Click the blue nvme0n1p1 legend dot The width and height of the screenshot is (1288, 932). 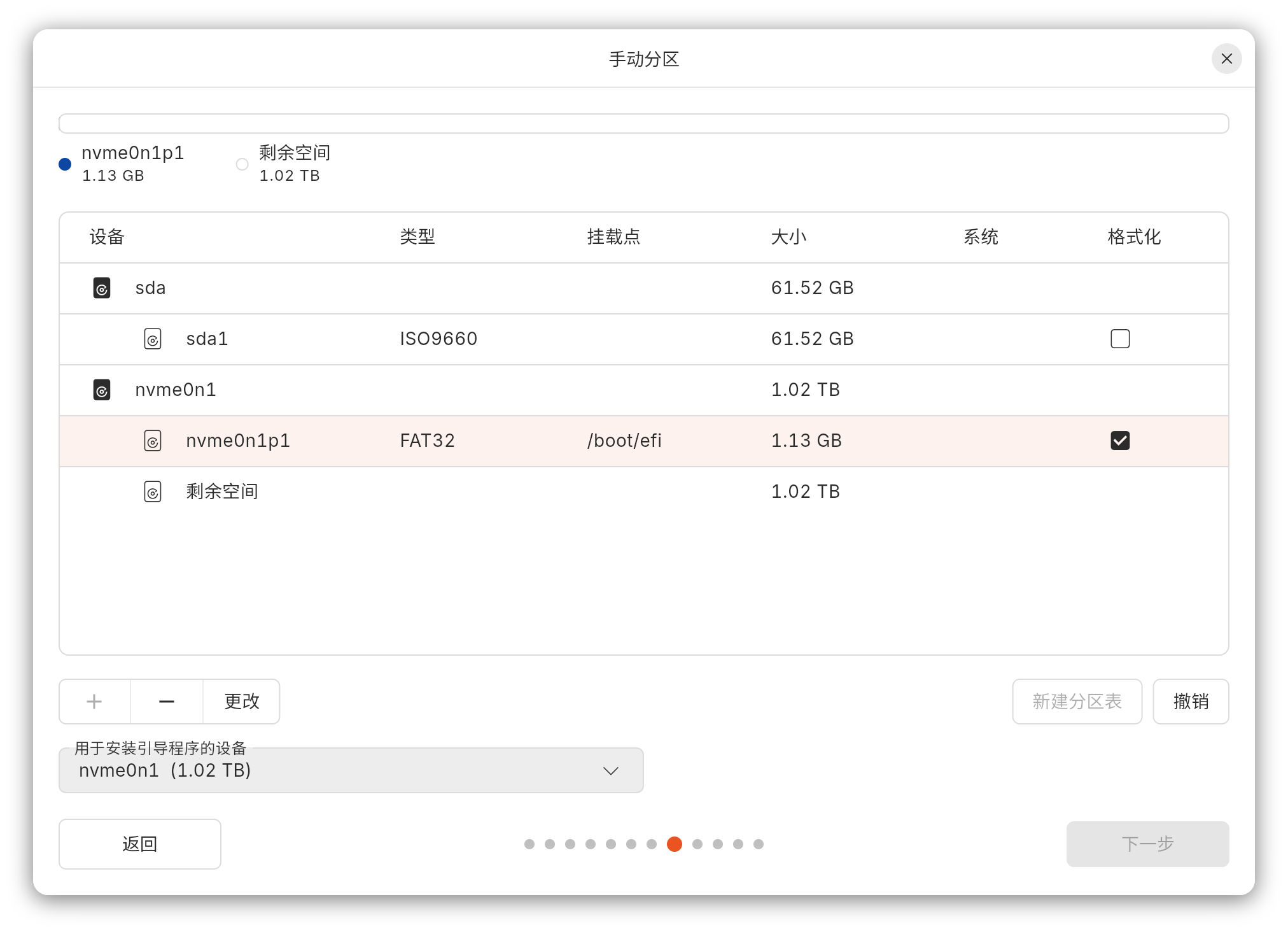(65, 164)
